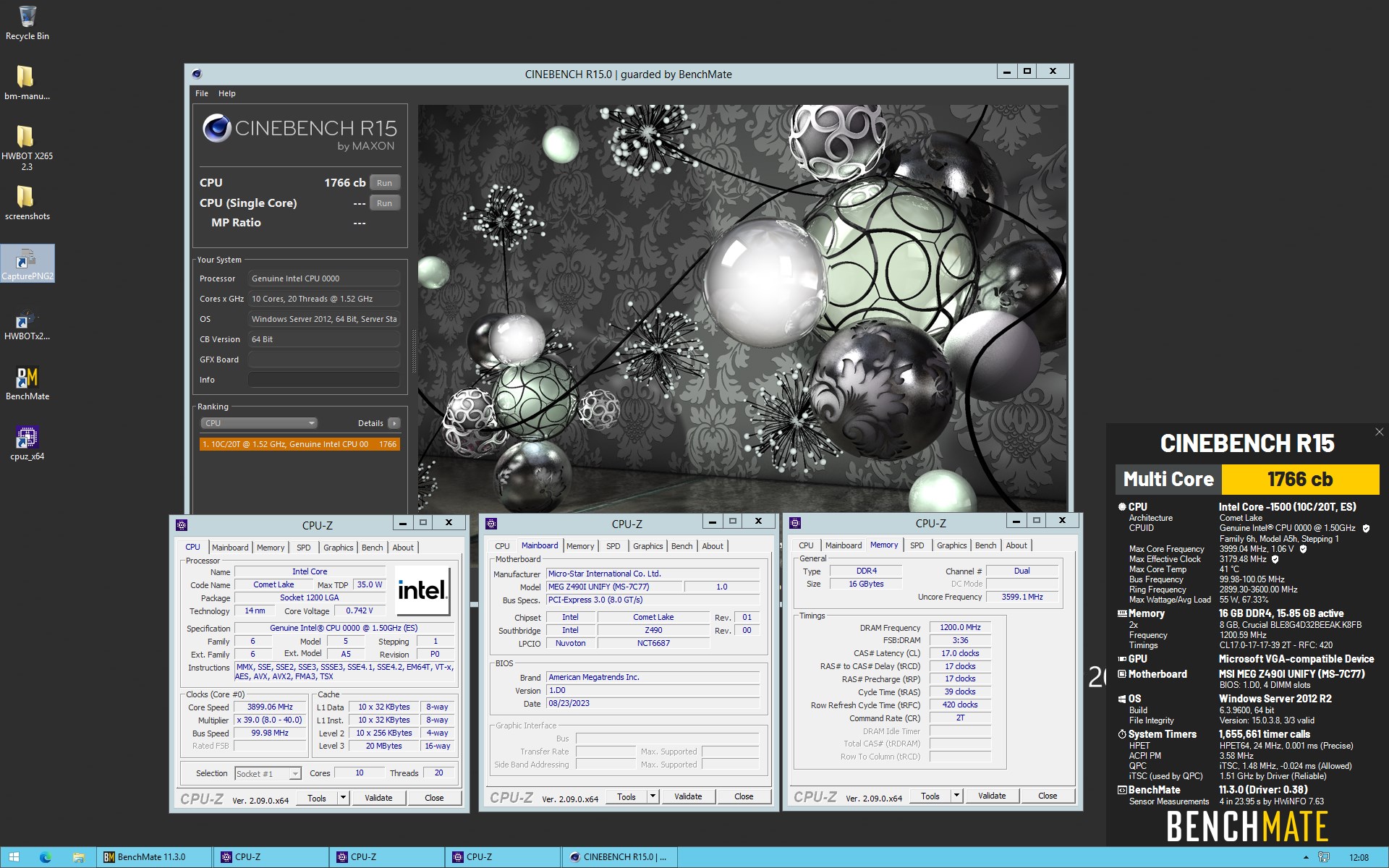Select the CapturePNG2 shortcut icon
Screen dimensions: 1389x868
pos(27,264)
